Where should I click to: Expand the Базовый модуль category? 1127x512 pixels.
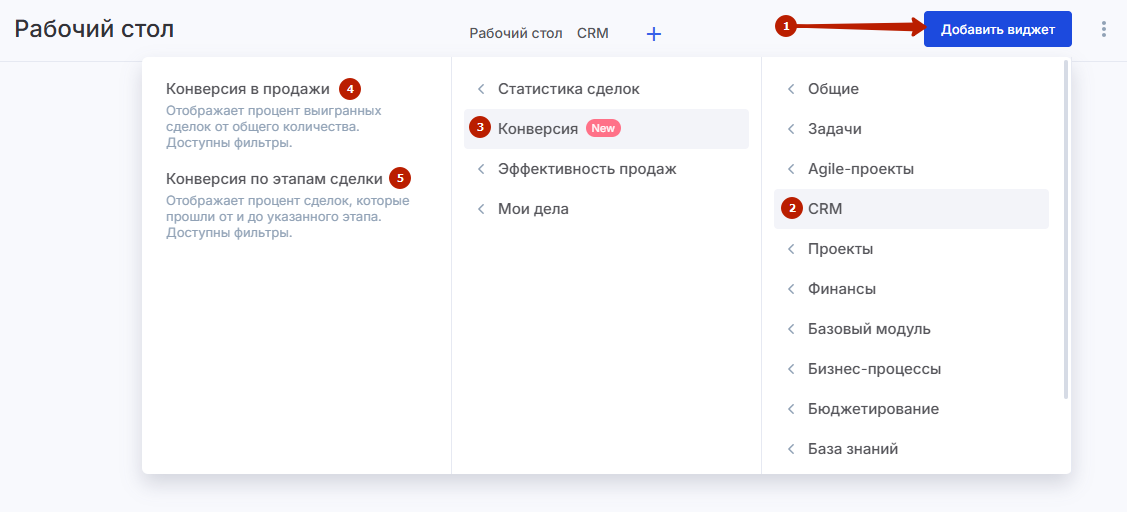pyautogui.click(x=911, y=329)
